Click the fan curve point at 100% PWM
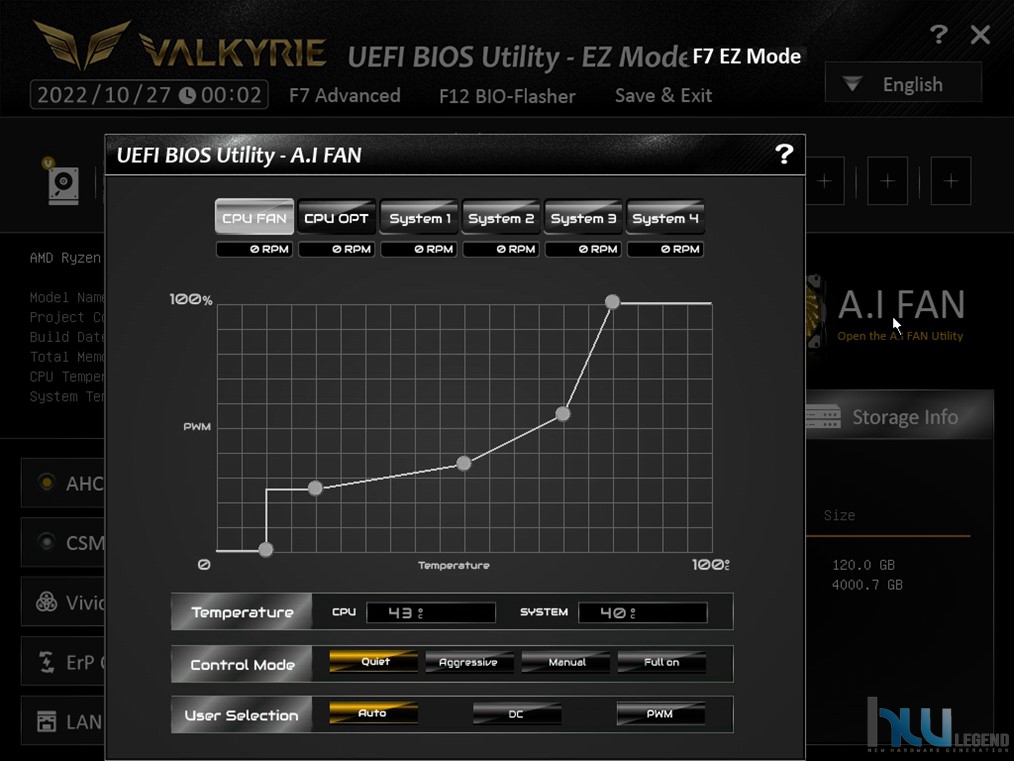Screen dimensions: 1014x761 612,302
